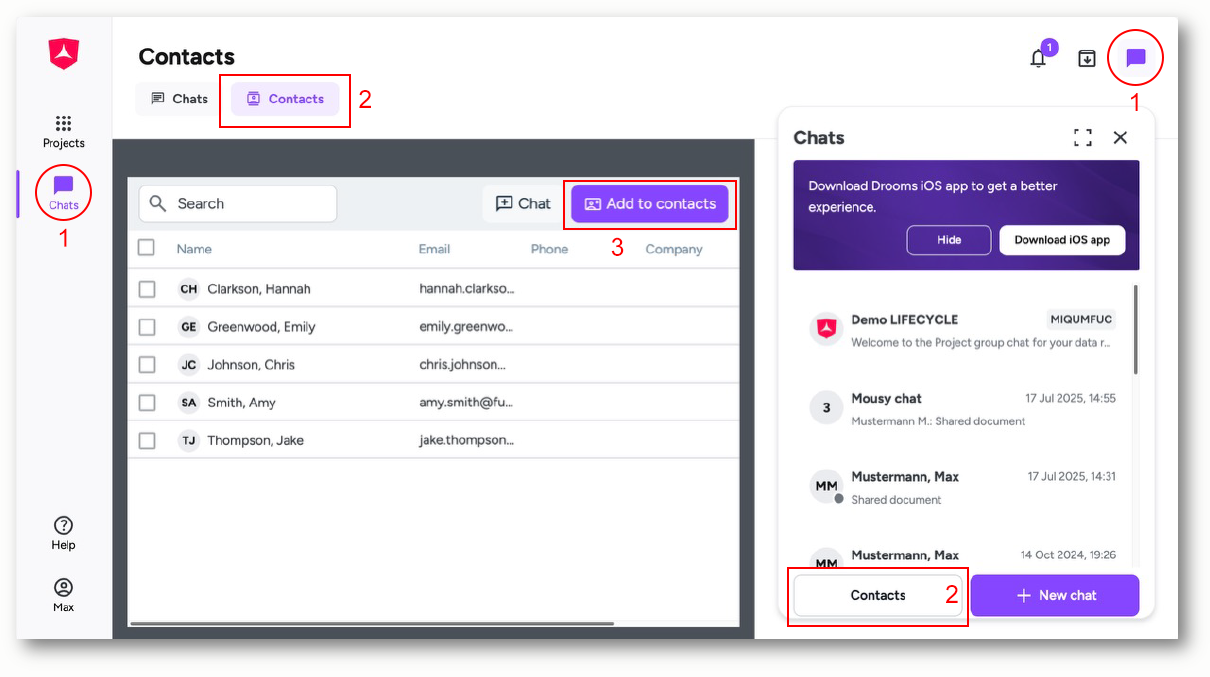Click the CH avatar for Hannah Clarkson
Viewport: 1210px width, 677px height.
tap(188, 289)
